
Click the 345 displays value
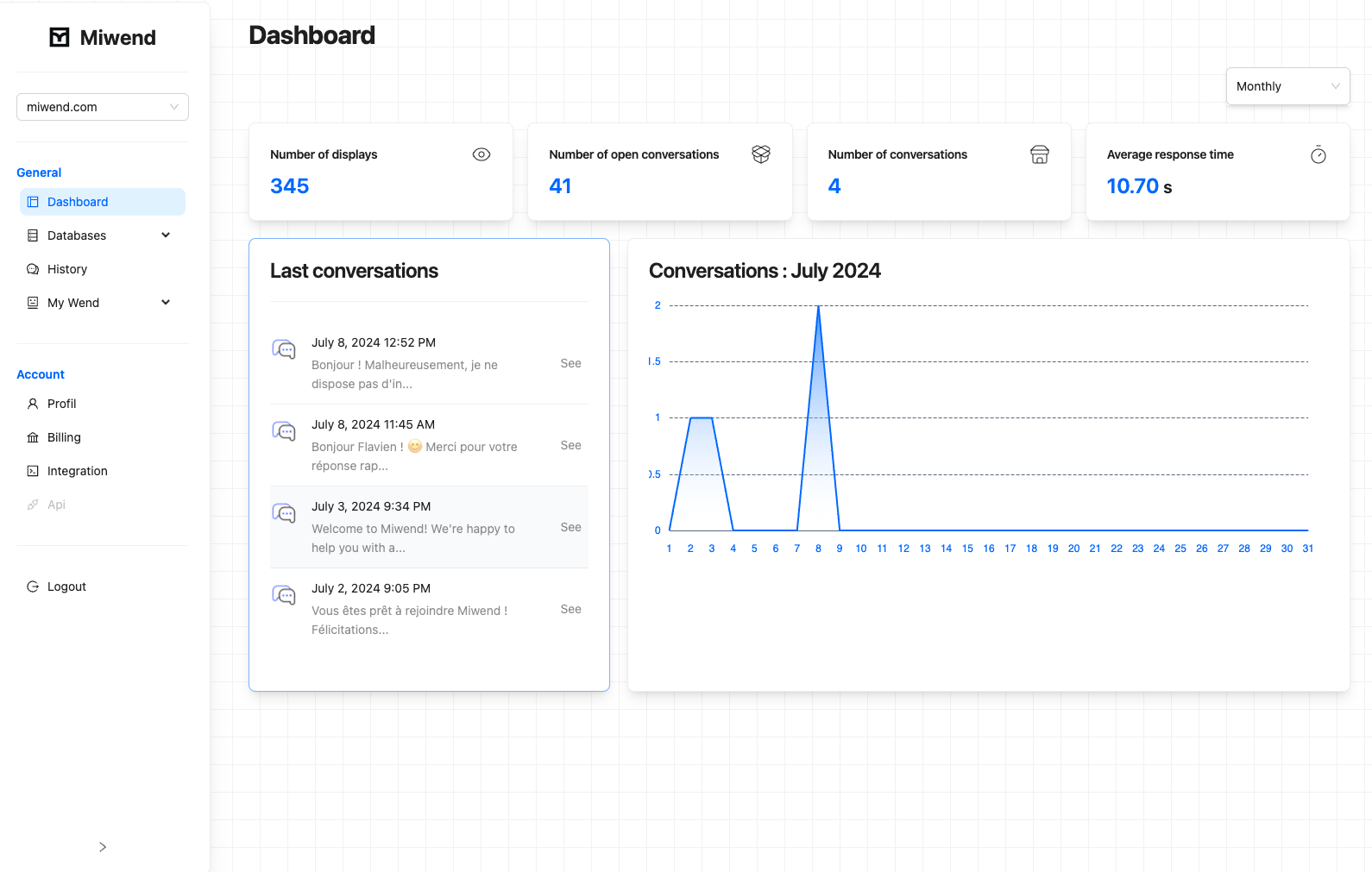pos(290,186)
